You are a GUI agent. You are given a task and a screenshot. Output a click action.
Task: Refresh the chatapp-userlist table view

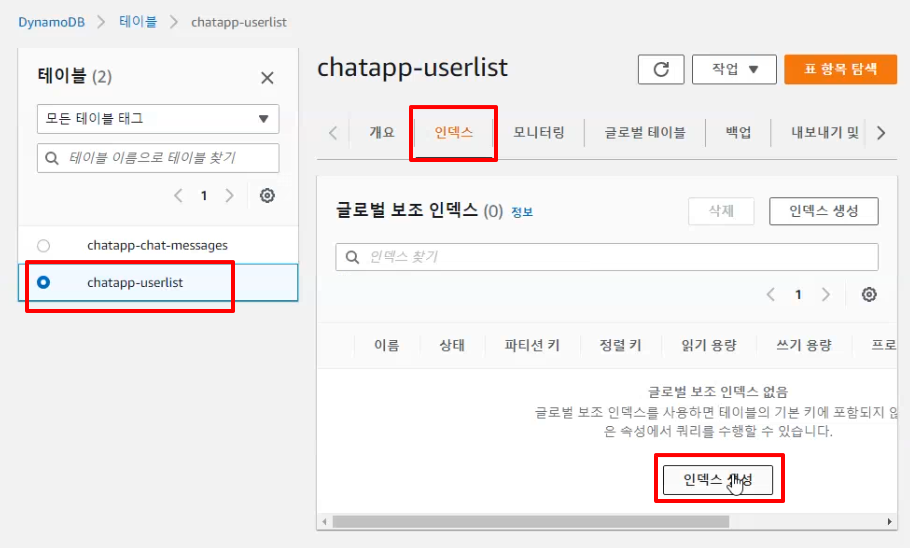661,70
